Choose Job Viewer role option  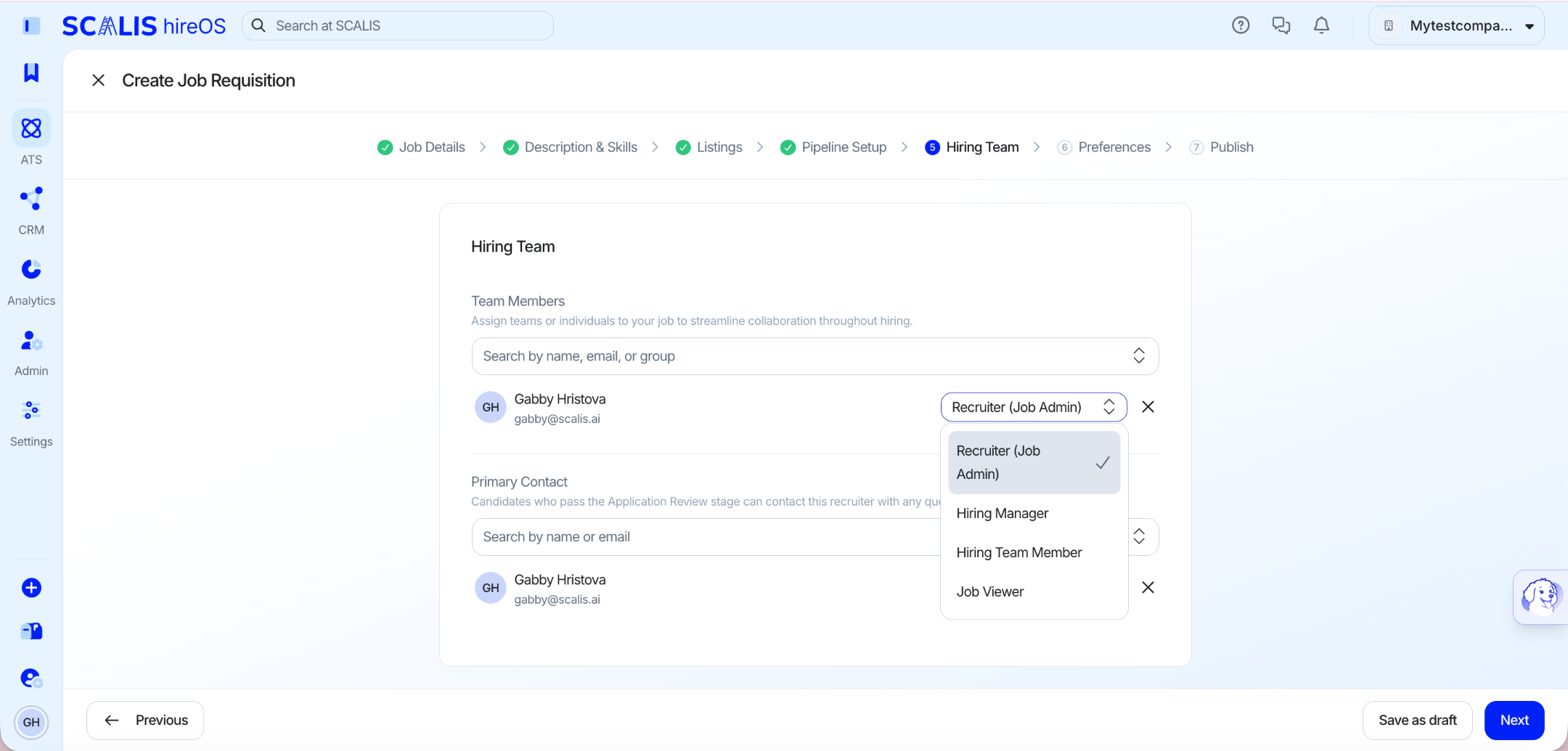pyautogui.click(x=1034, y=592)
